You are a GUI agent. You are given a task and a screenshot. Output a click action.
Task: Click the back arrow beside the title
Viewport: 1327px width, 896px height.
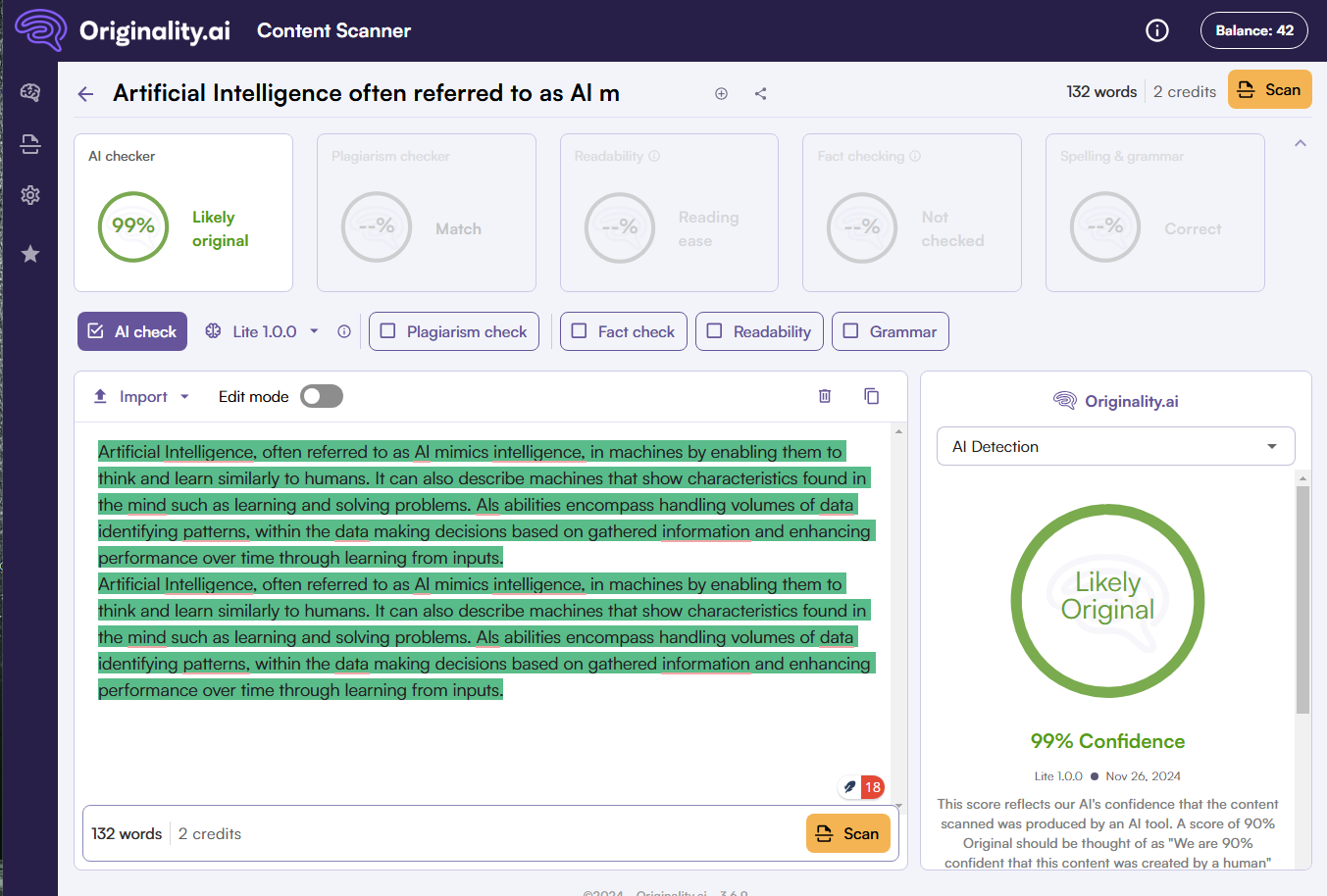pos(85,94)
